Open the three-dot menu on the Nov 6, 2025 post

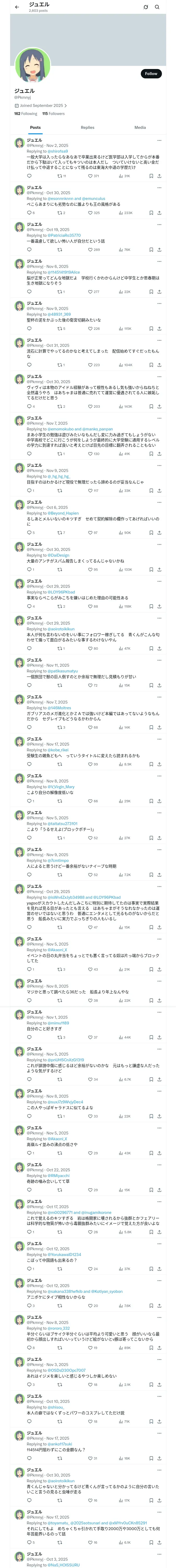tap(159, 261)
